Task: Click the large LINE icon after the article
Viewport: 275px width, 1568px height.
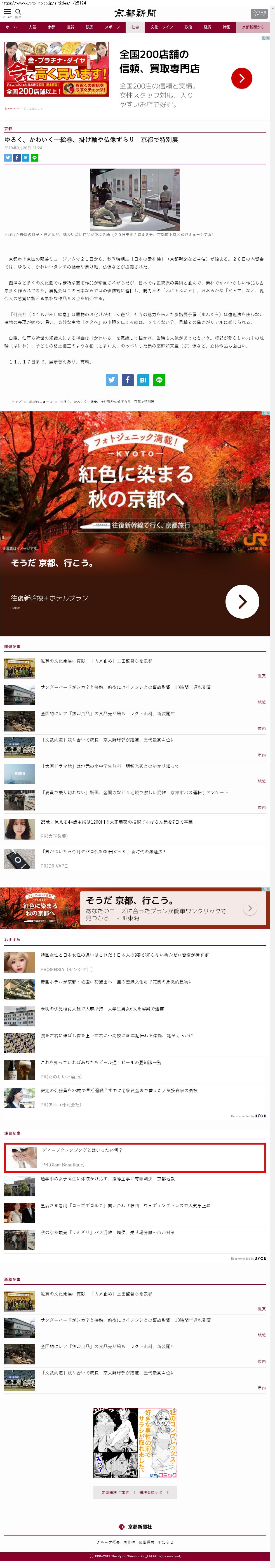Action: 159,380
